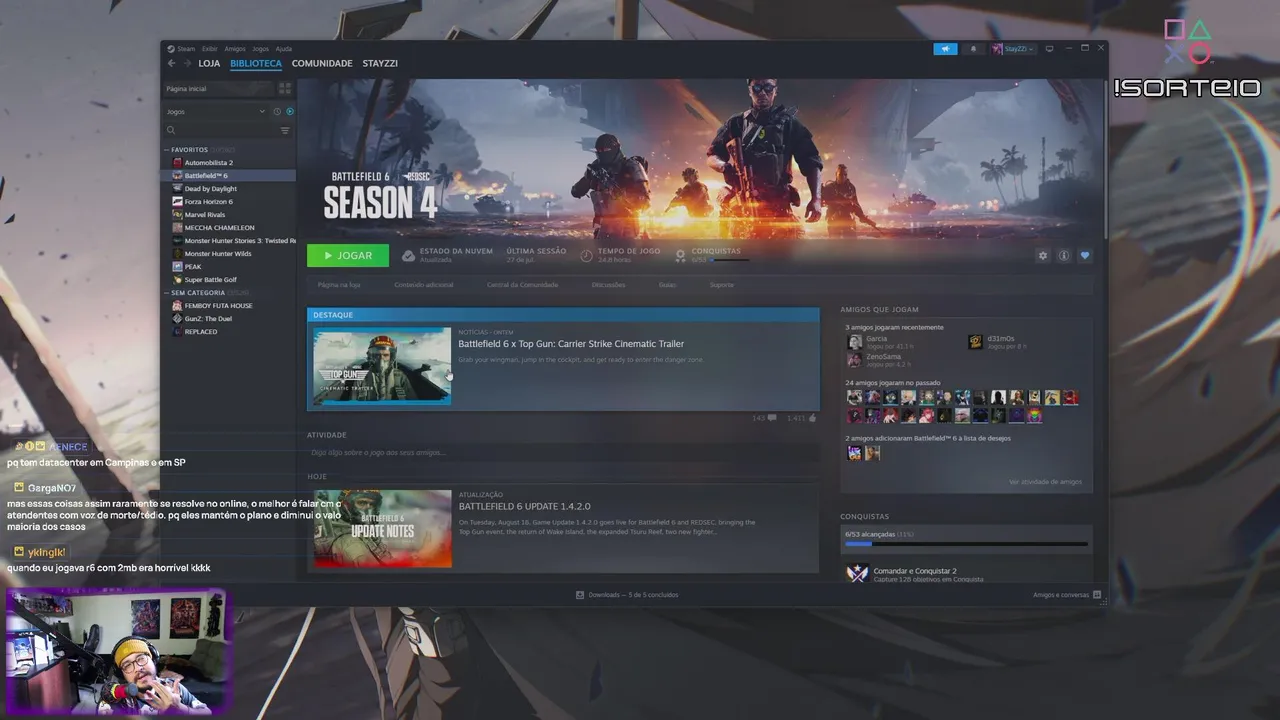1280x720 pixels.
Task: Click the play time clock icon
Action: [x=587, y=255]
